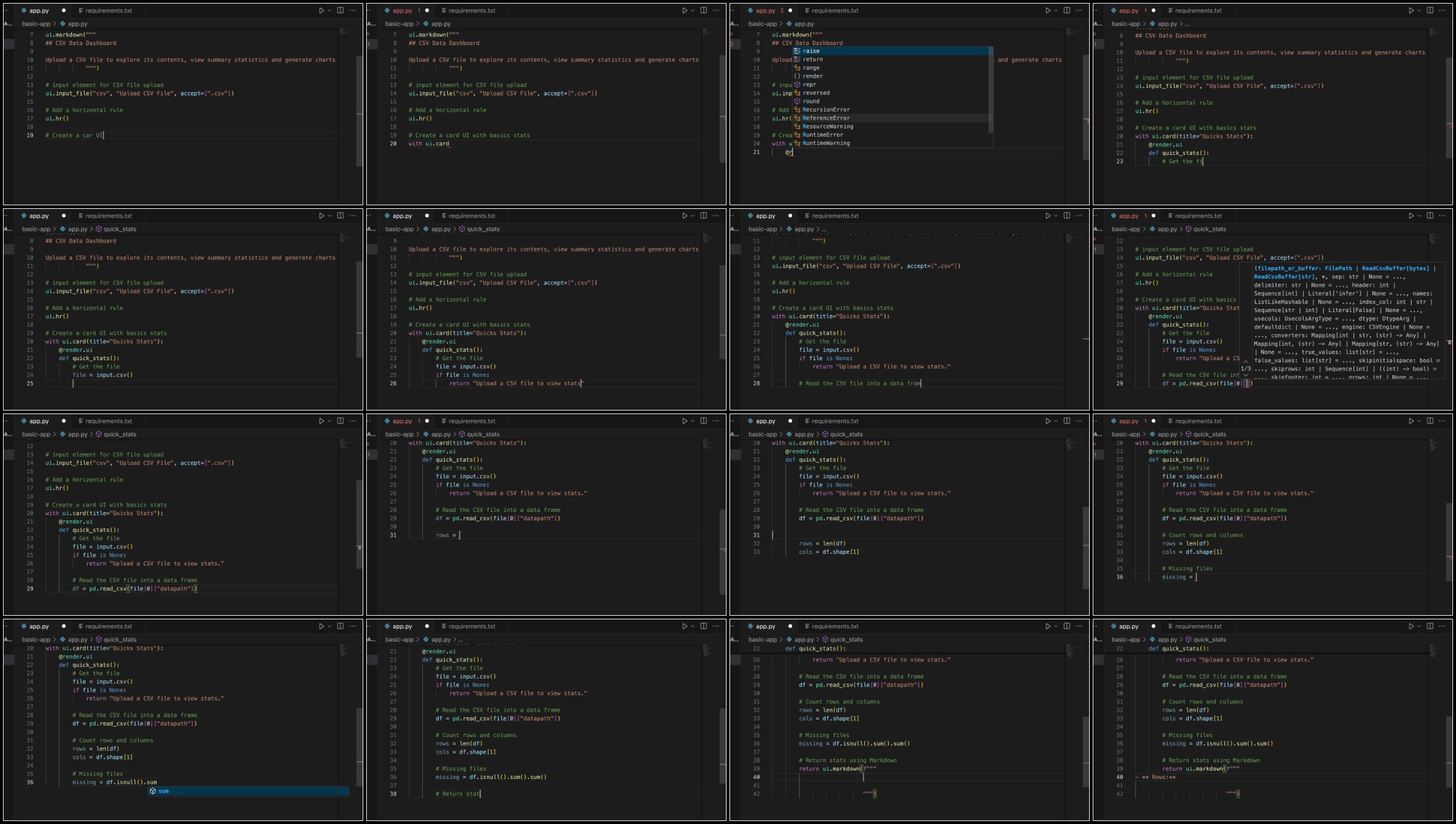Open More Actions in panel with 'sum' suggestion
Viewport: 1456px width, 824px height.
click(x=352, y=626)
